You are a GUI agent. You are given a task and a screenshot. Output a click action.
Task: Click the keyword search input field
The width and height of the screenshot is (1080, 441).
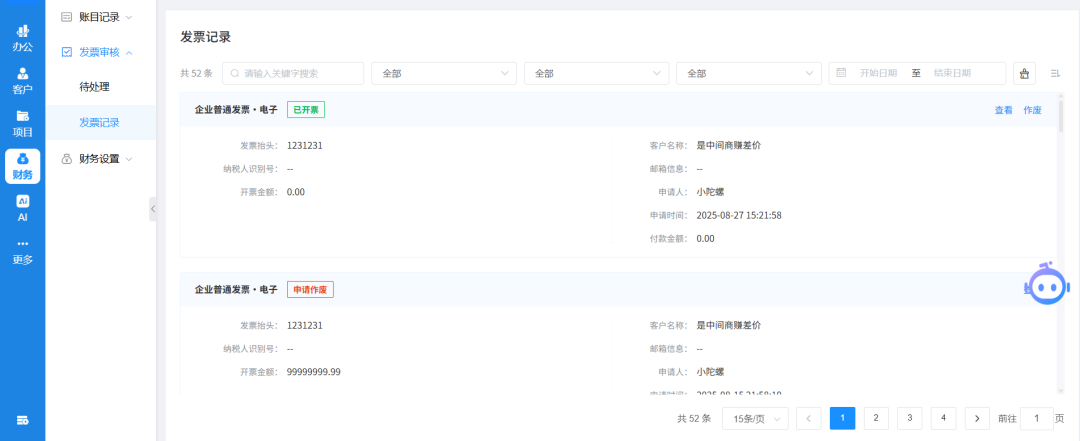pos(293,73)
